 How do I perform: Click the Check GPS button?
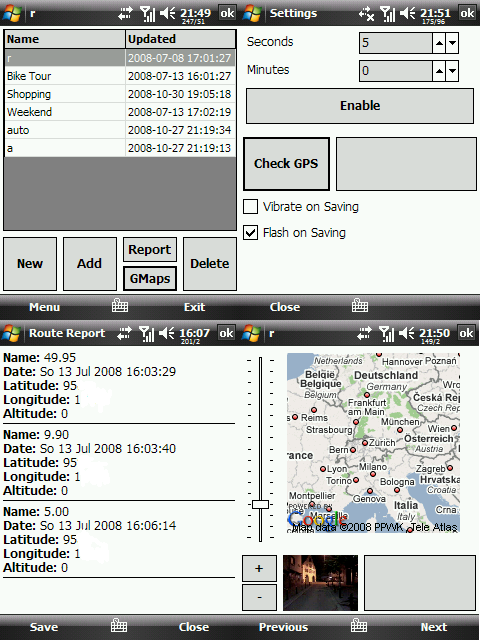pyautogui.click(x=286, y=164)
